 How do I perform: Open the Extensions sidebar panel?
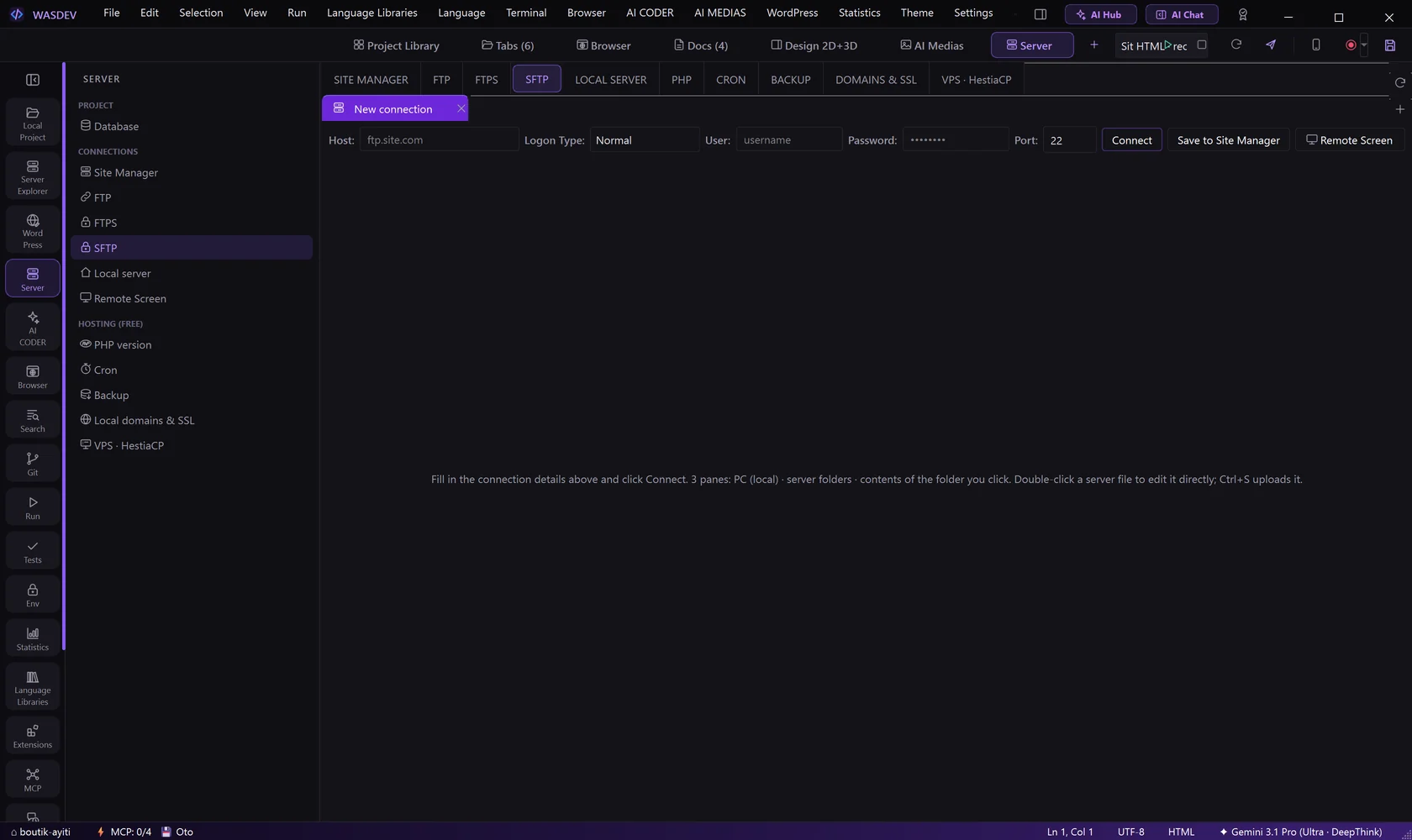pyautogui.click(x=33, y=737)
